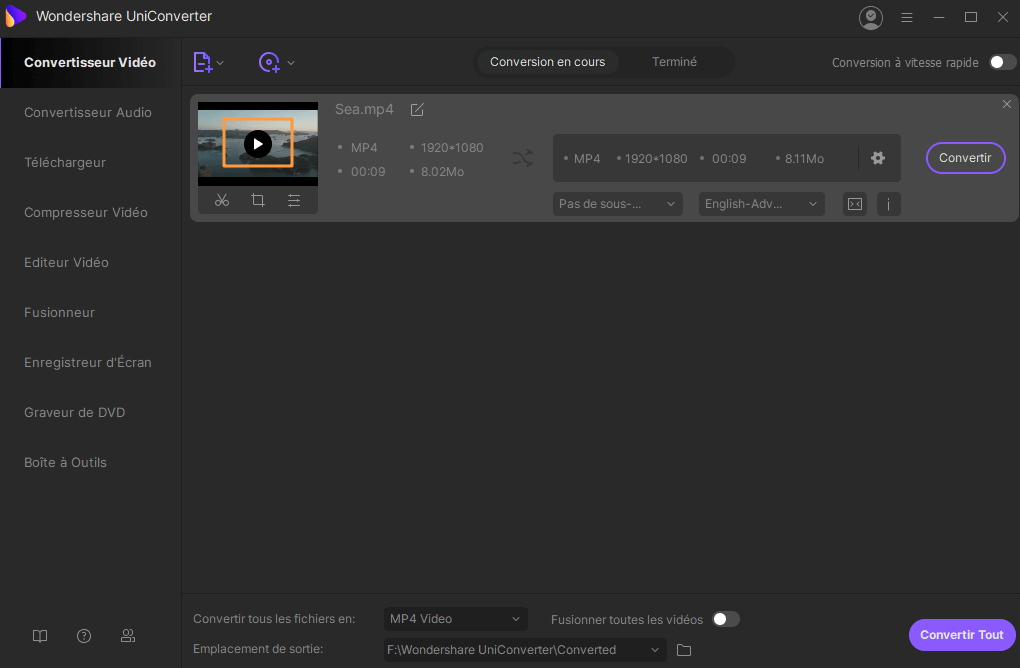The width and height of the screenshot is (1020, 668).
Task: Open the crop tool below the video
Action: [x=258, y=200]
